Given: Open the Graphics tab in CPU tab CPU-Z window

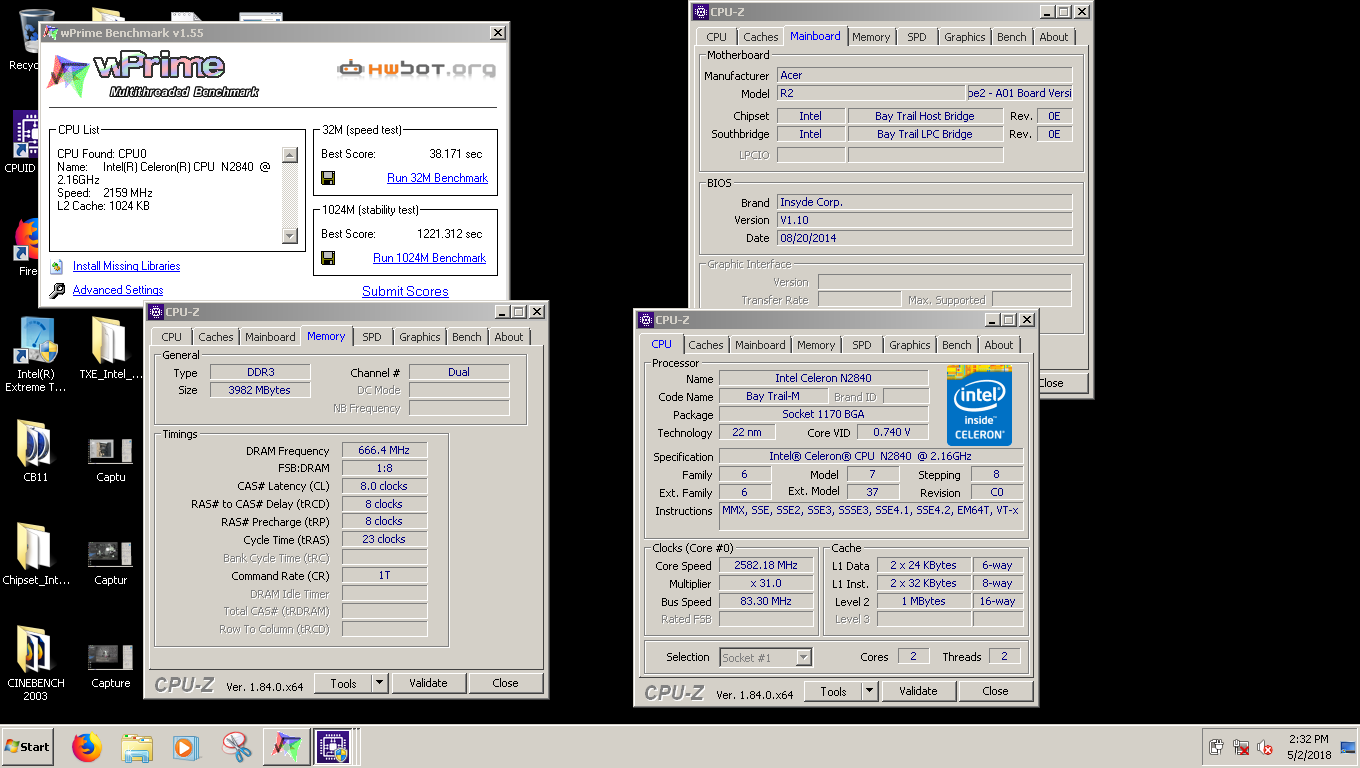Looking at the screenshot, I should [x=909, y=345].
